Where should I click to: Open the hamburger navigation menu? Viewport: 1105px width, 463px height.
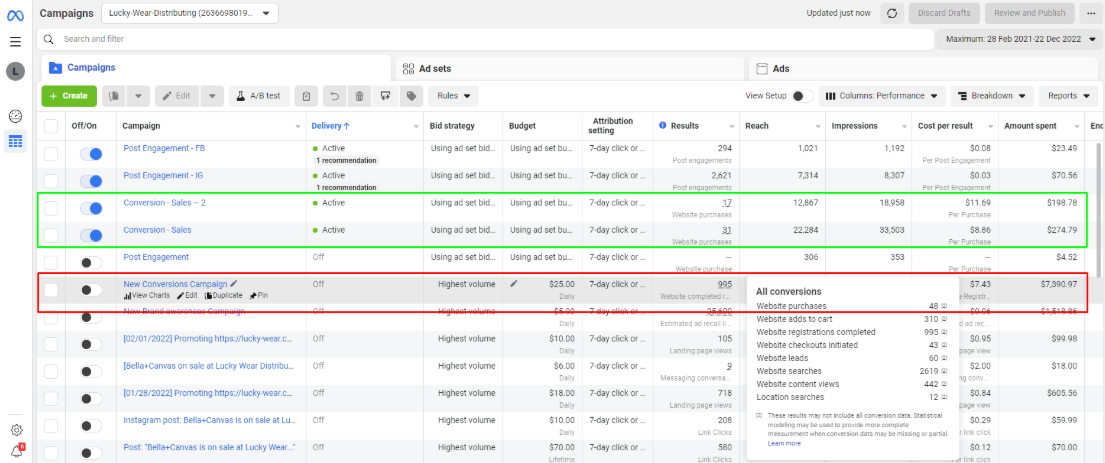[x=15, y=42]
